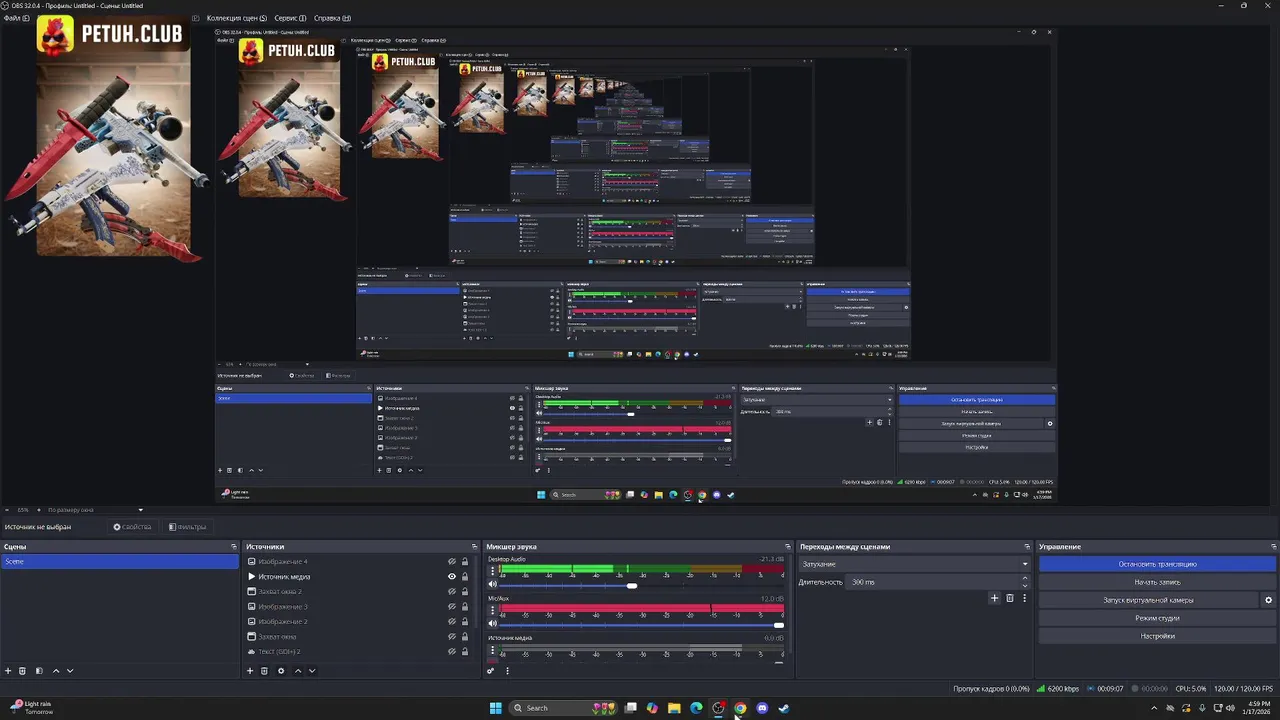
Task: Open advanced audio properties gears icon
Action: (491, 671)
